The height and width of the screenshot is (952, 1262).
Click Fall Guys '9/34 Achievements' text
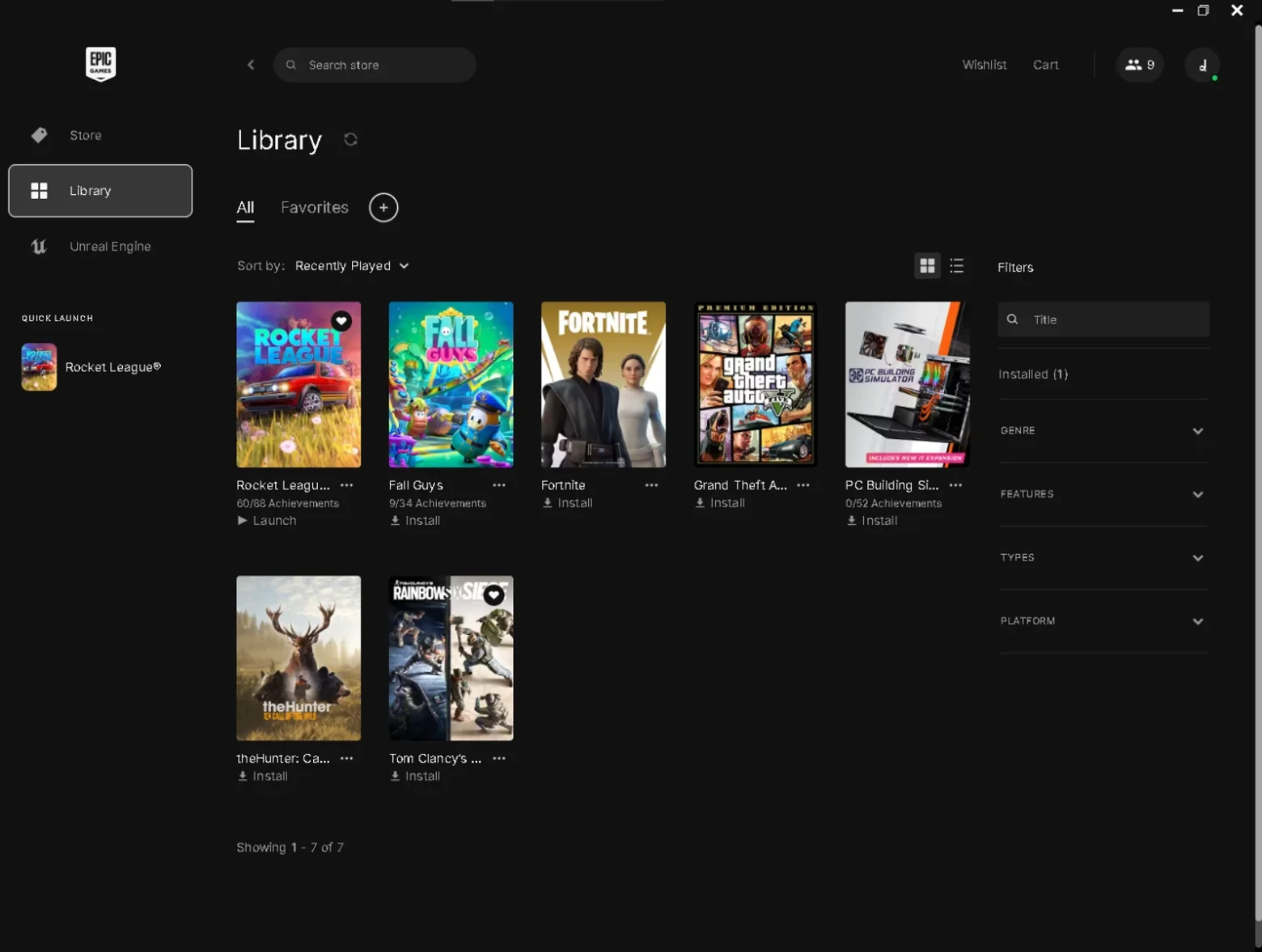(x=438, y=503)
